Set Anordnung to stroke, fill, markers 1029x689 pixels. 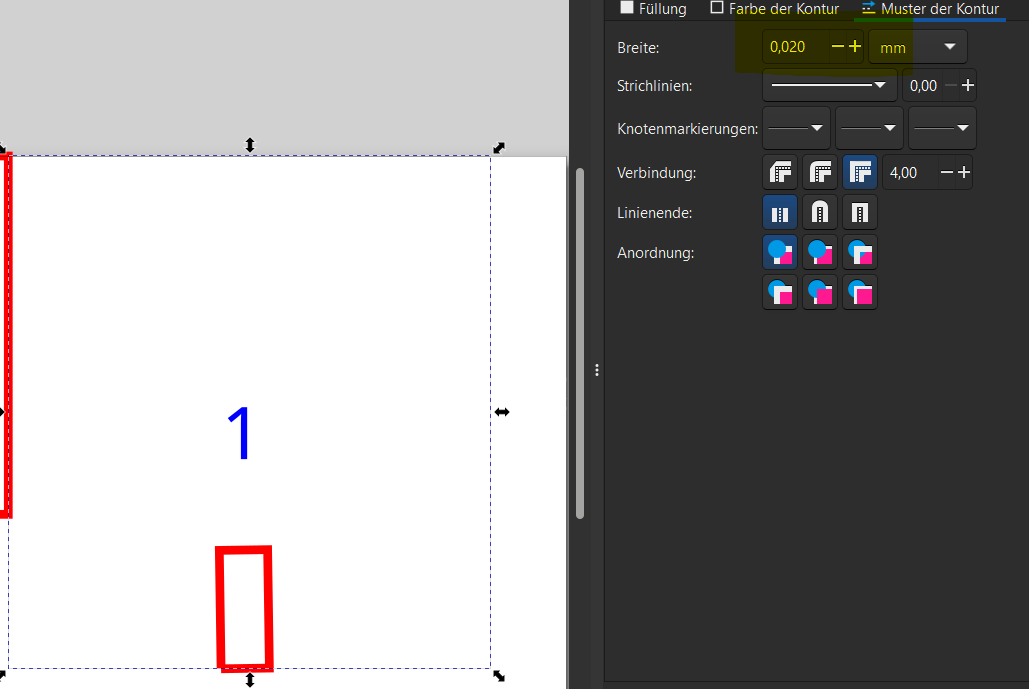click(x=820, y=253)
